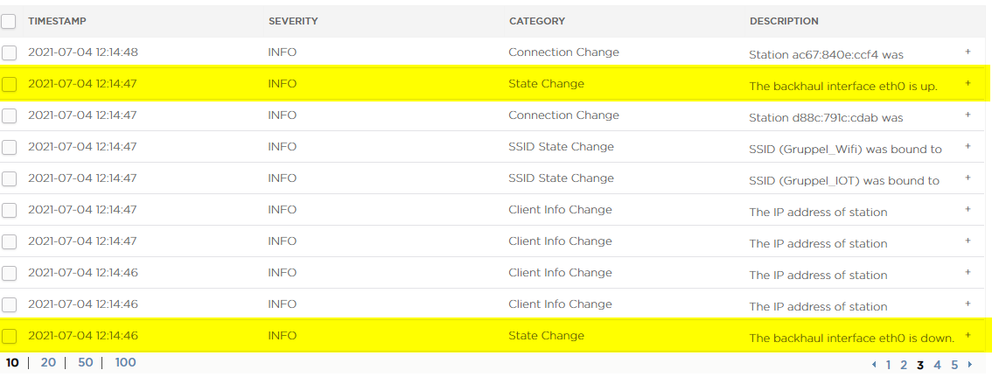Select the 12:14:48 Connection Change row checkbox
Screen dimensions: 999x377
(9, 53)
